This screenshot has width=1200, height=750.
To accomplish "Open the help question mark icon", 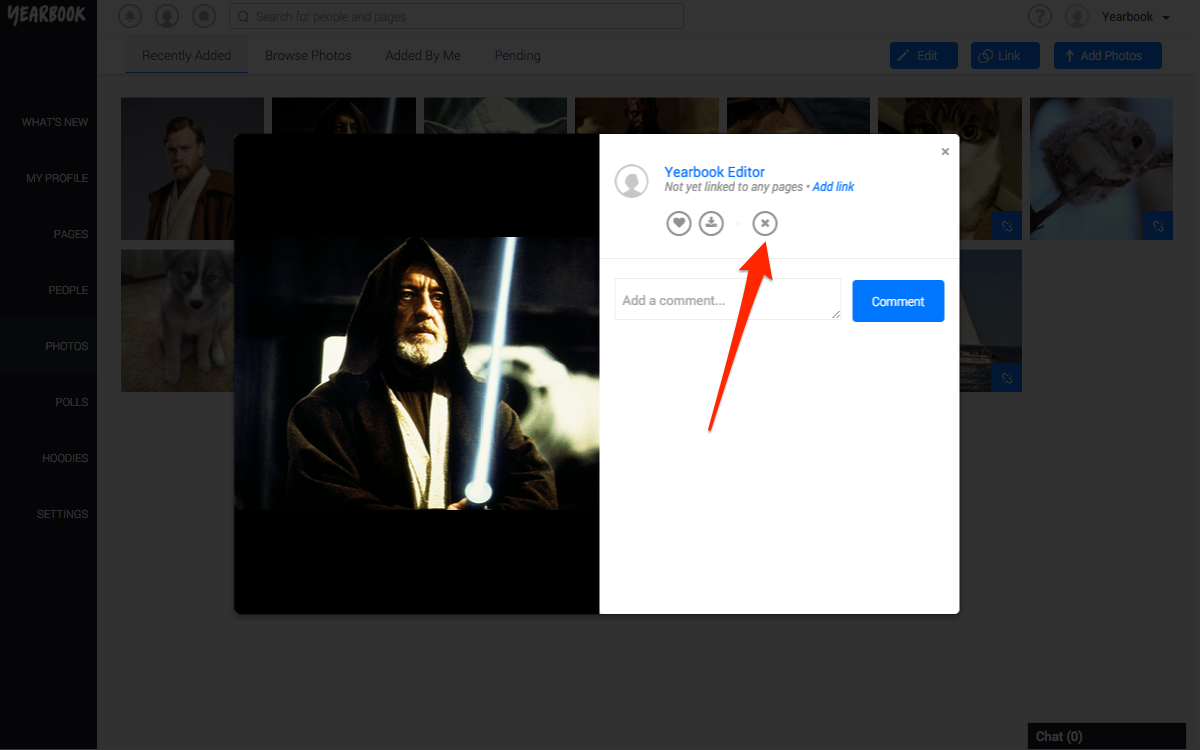I will click(1040, 16).
